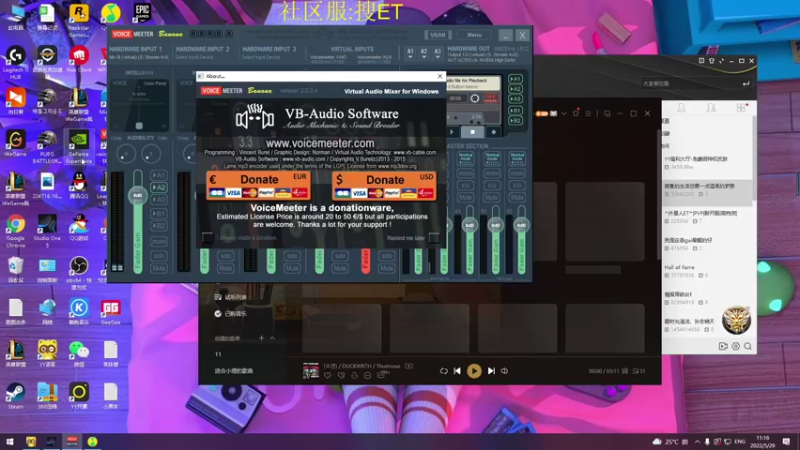Stop the Voicemeeter cassette recorder
Image resolution: width=800 pixels, height=450 pixels.
click(472, 132)
